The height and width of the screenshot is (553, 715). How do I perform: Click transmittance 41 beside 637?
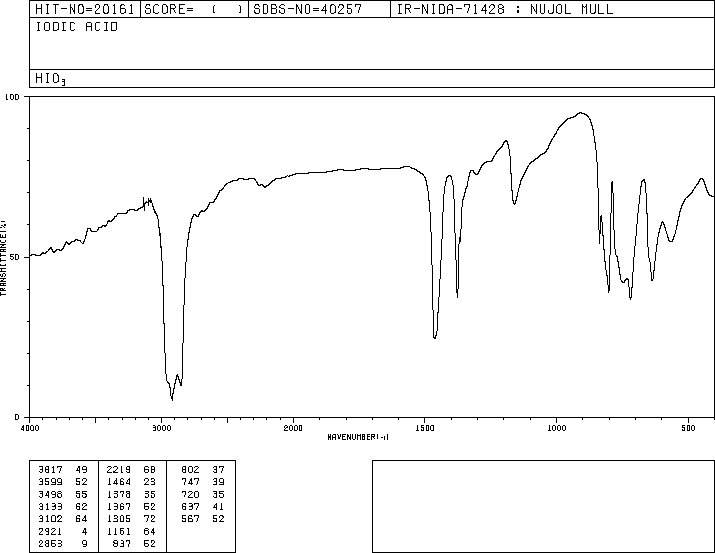[218, 507]
